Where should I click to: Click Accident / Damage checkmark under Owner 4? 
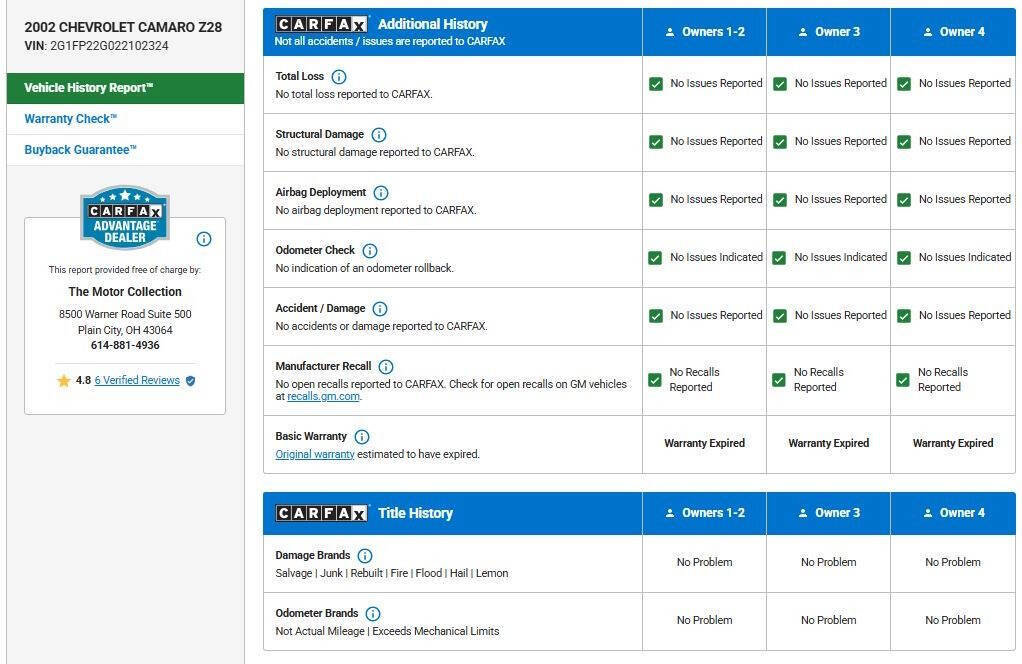pos(904,316)
